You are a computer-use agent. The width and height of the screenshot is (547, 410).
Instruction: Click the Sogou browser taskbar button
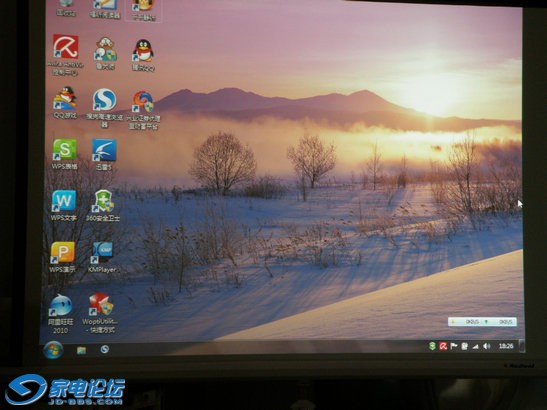(104, 349)
